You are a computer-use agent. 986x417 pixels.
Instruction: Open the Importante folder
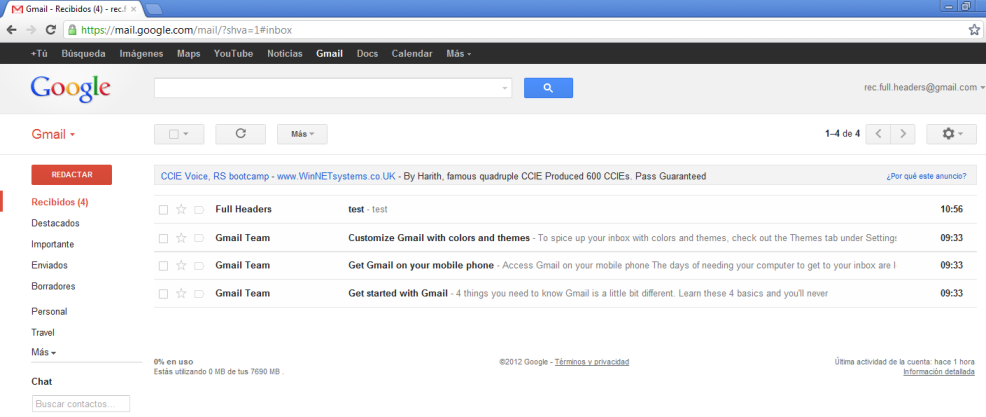[x=53, y=244]
